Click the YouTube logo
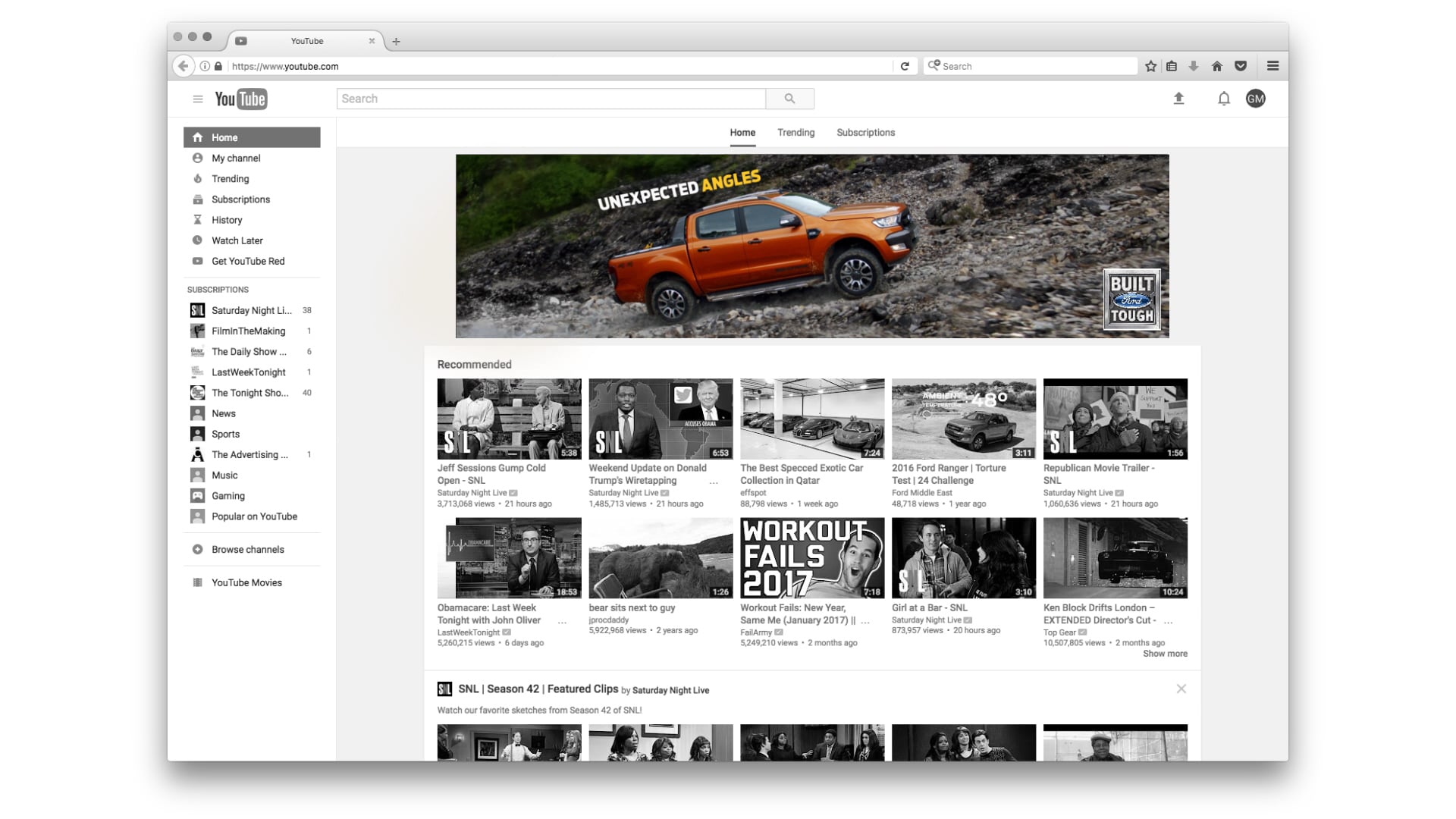Screen dimensions: 1456x819 click(x=241, y=99)
